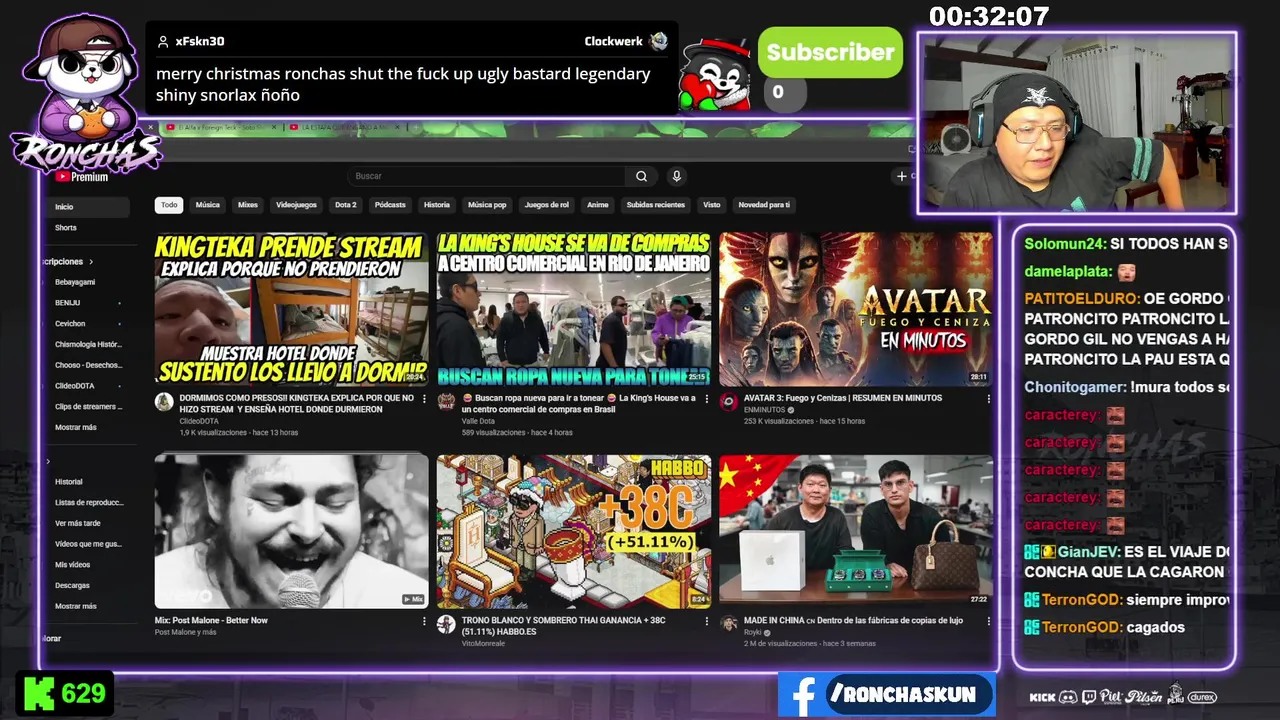Open the more-options menu for the La King's House video
The width and height of the screenshot is (1280, 720).
[706, 399]
